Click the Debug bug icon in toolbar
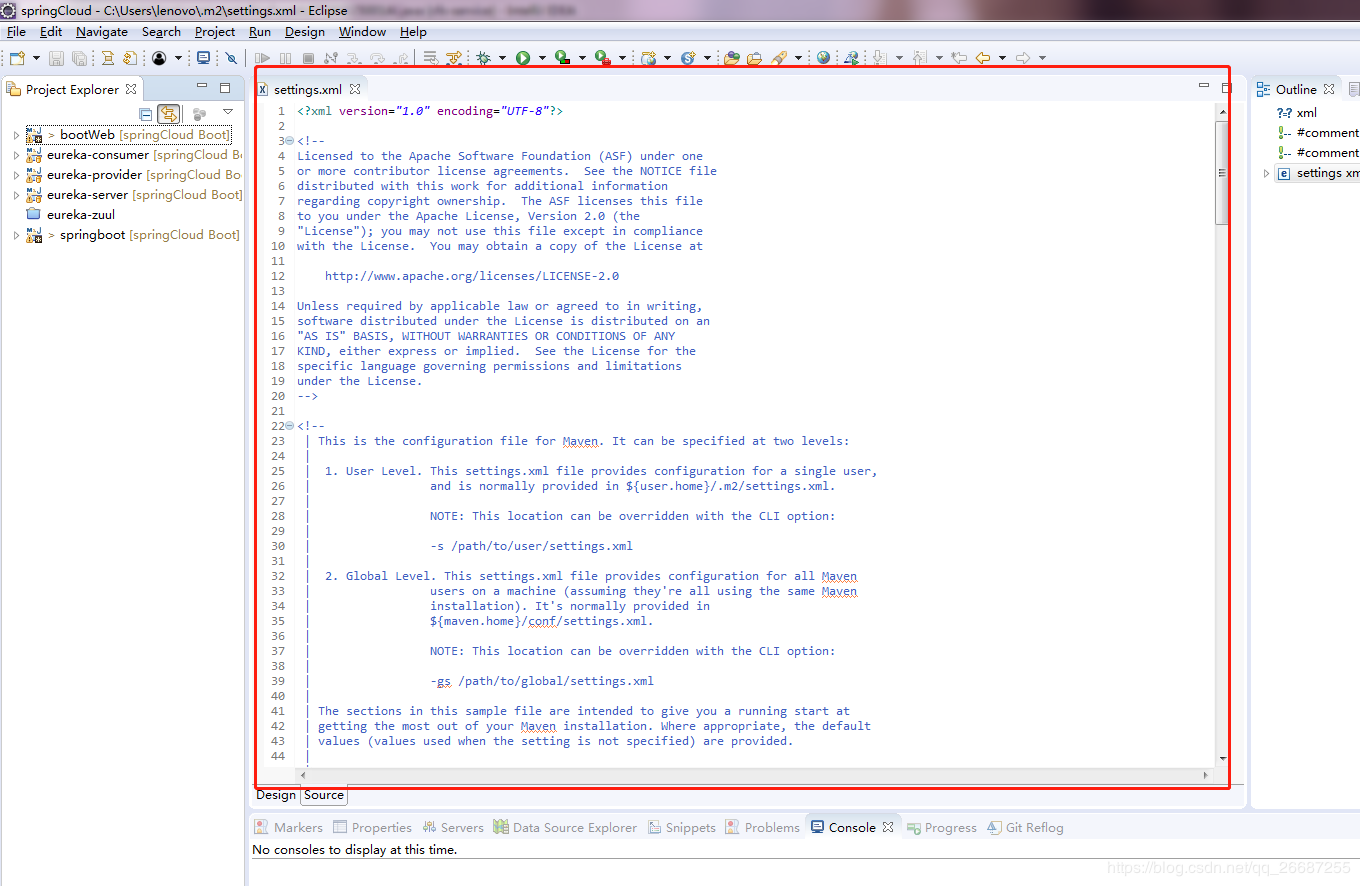This screenshot has height=886, width=1360. point(484,59)
